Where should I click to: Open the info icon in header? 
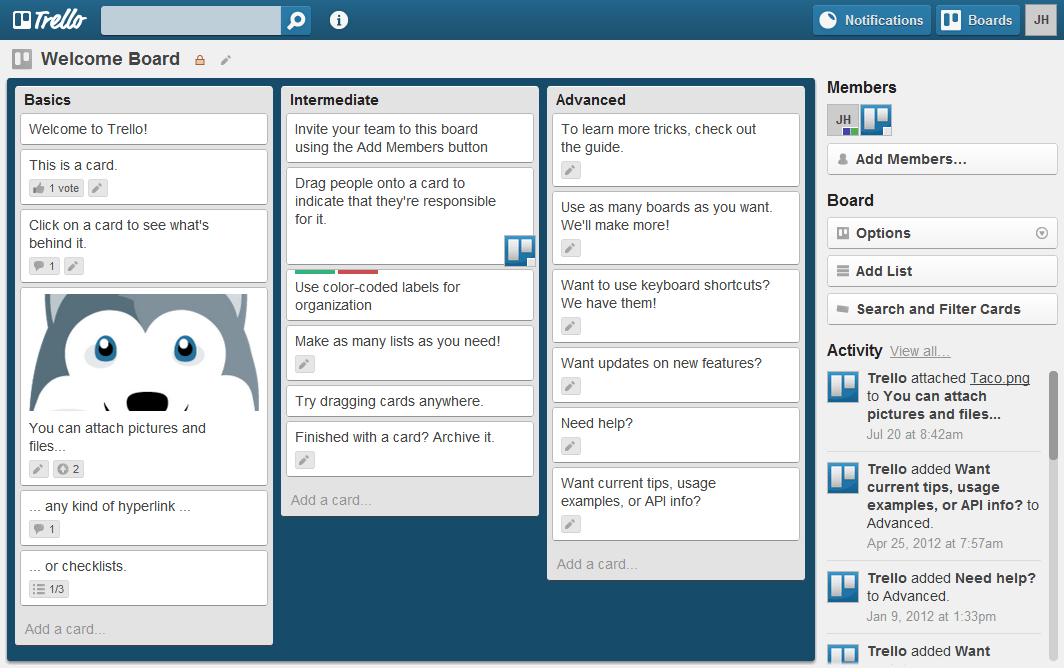(339, 20)
